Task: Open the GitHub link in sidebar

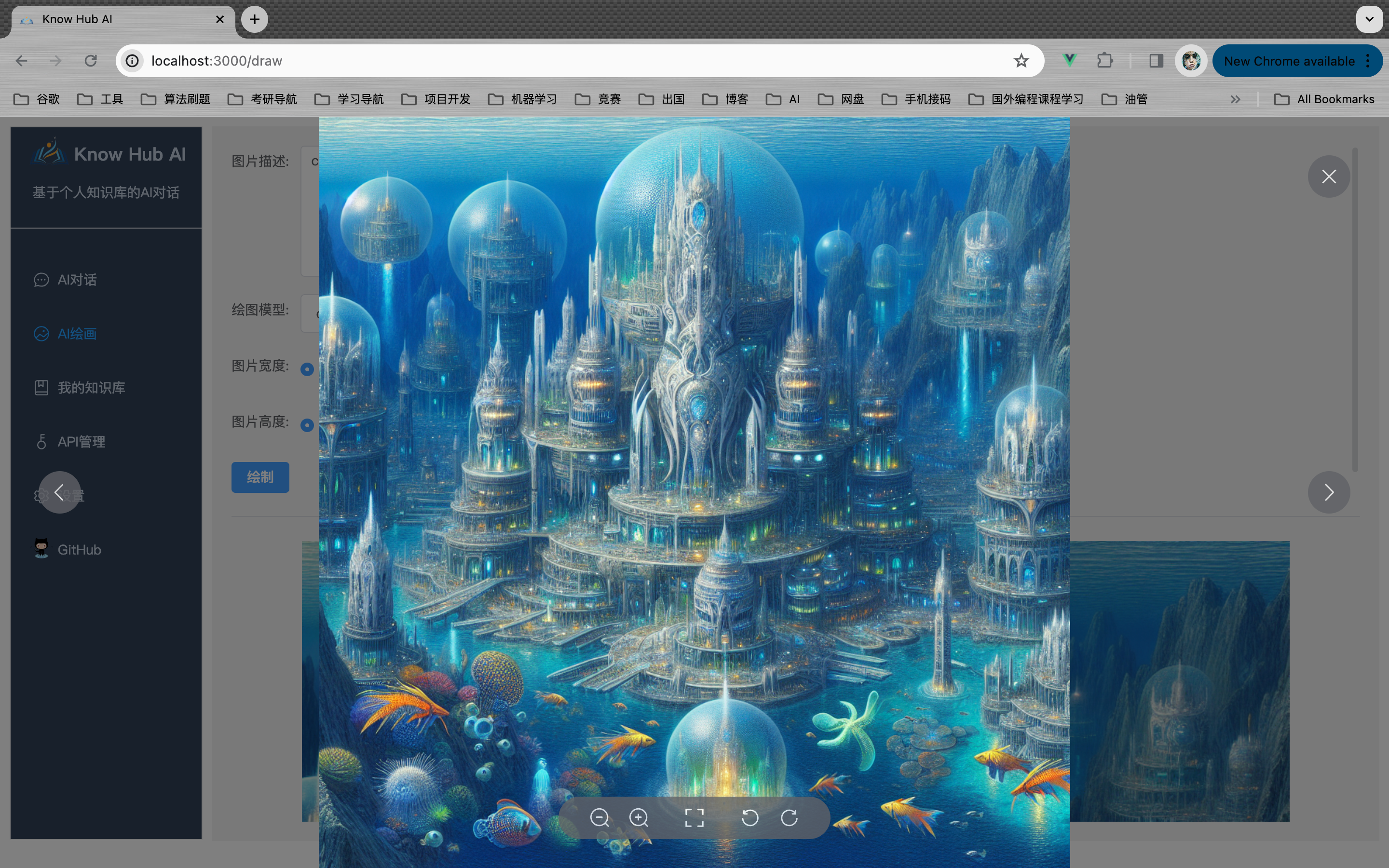Action: (79, 549)
